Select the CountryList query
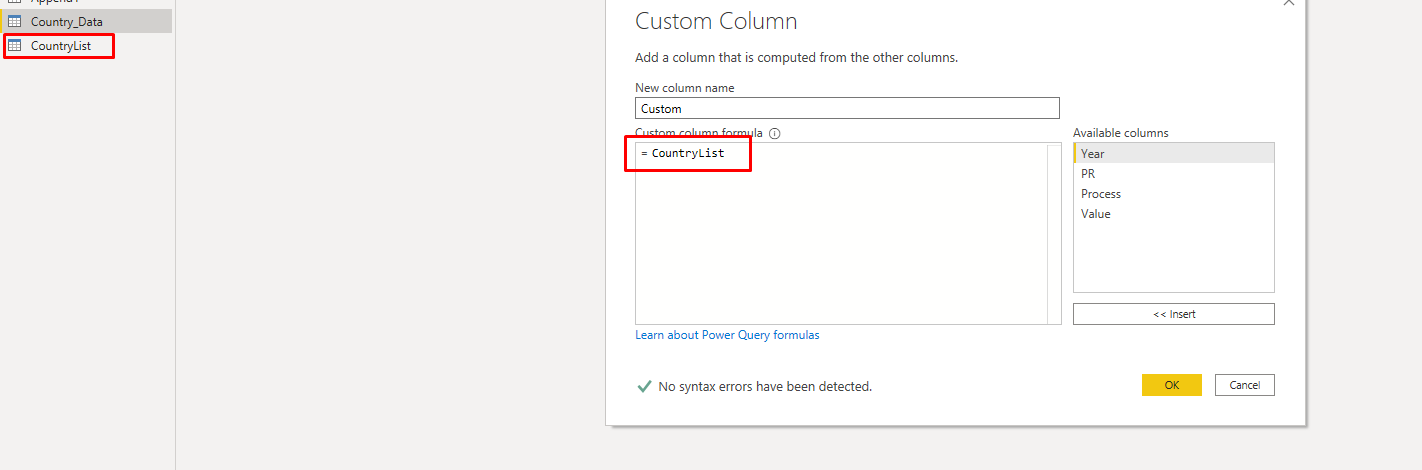Screen dimensions: 1422x470 60,46
